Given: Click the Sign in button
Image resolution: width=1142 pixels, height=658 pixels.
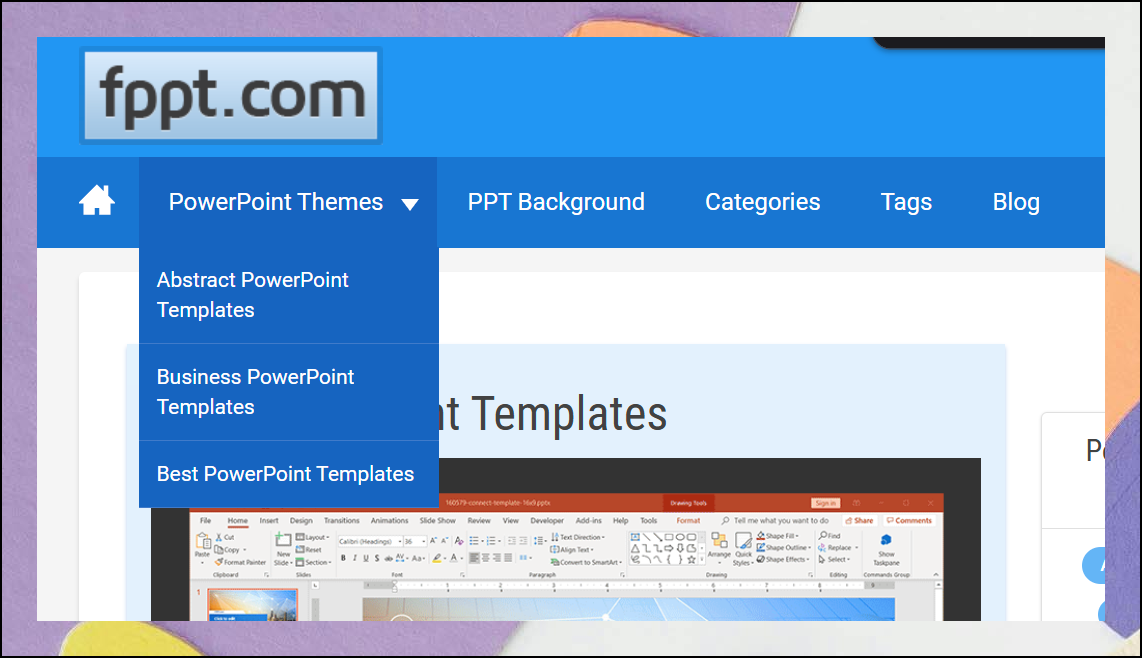Looking at the screenshot, I should [x=826, y=503].
